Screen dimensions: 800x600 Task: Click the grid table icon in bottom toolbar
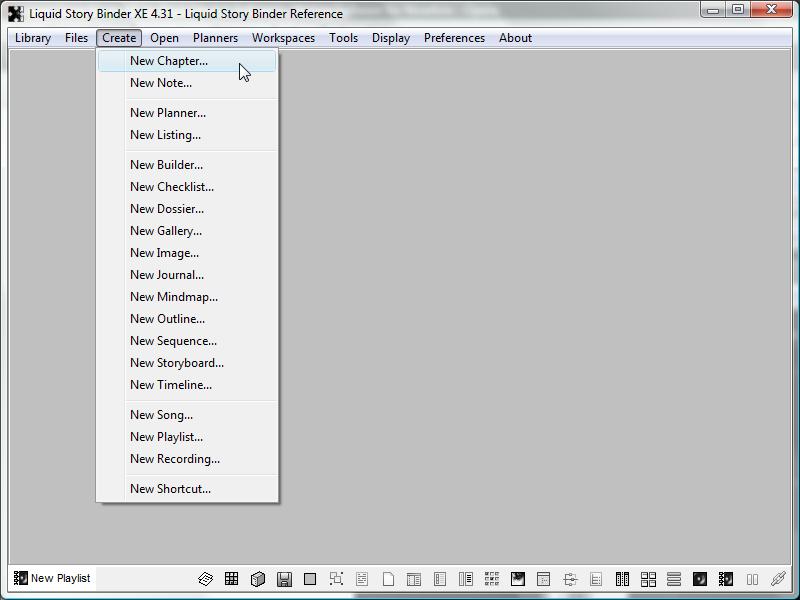click(231, 579)
